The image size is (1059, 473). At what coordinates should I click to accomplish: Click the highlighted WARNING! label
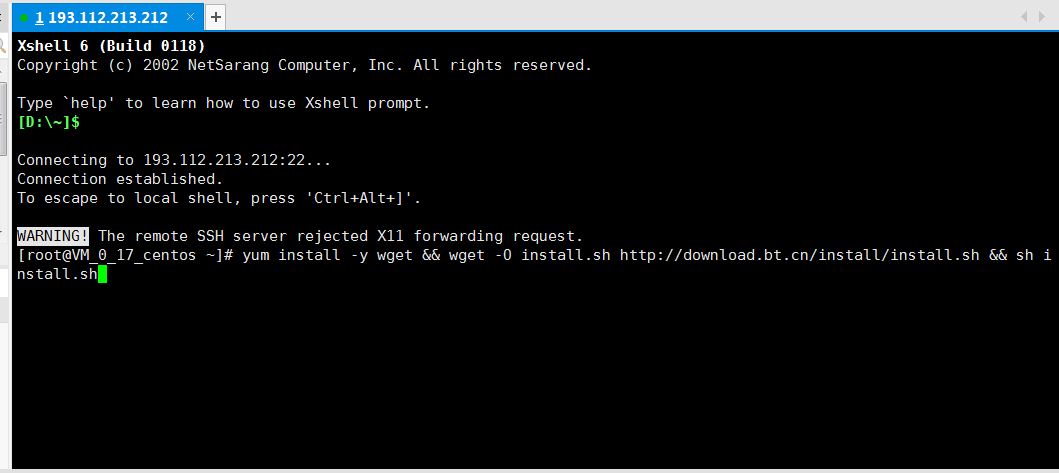pos(53,236)
